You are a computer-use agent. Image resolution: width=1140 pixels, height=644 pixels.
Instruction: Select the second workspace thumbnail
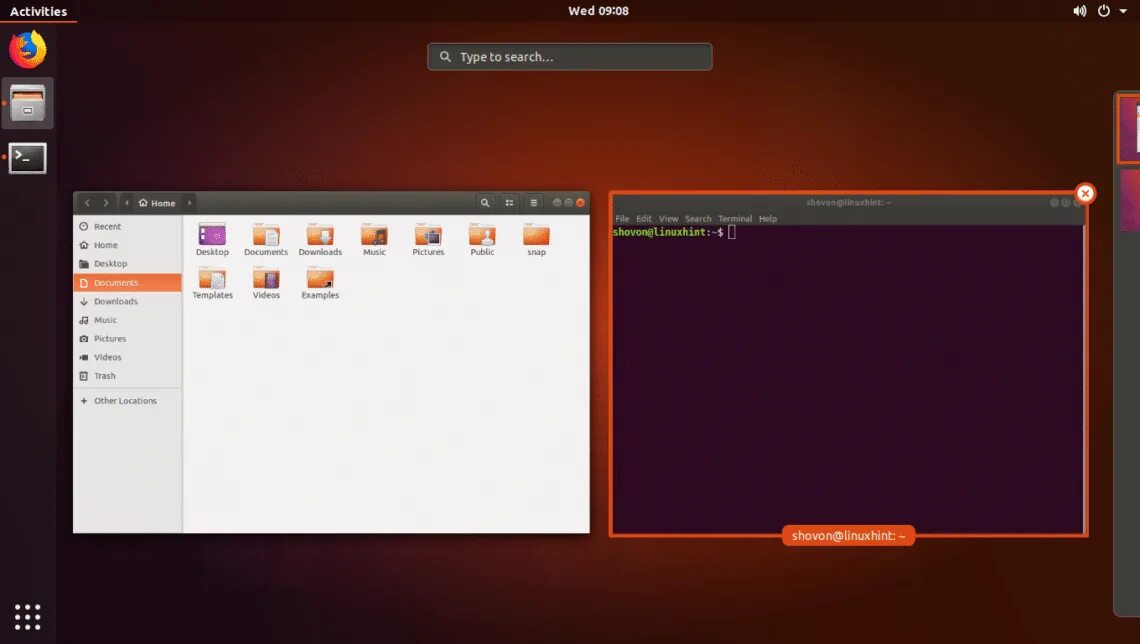coord(1131,199)
